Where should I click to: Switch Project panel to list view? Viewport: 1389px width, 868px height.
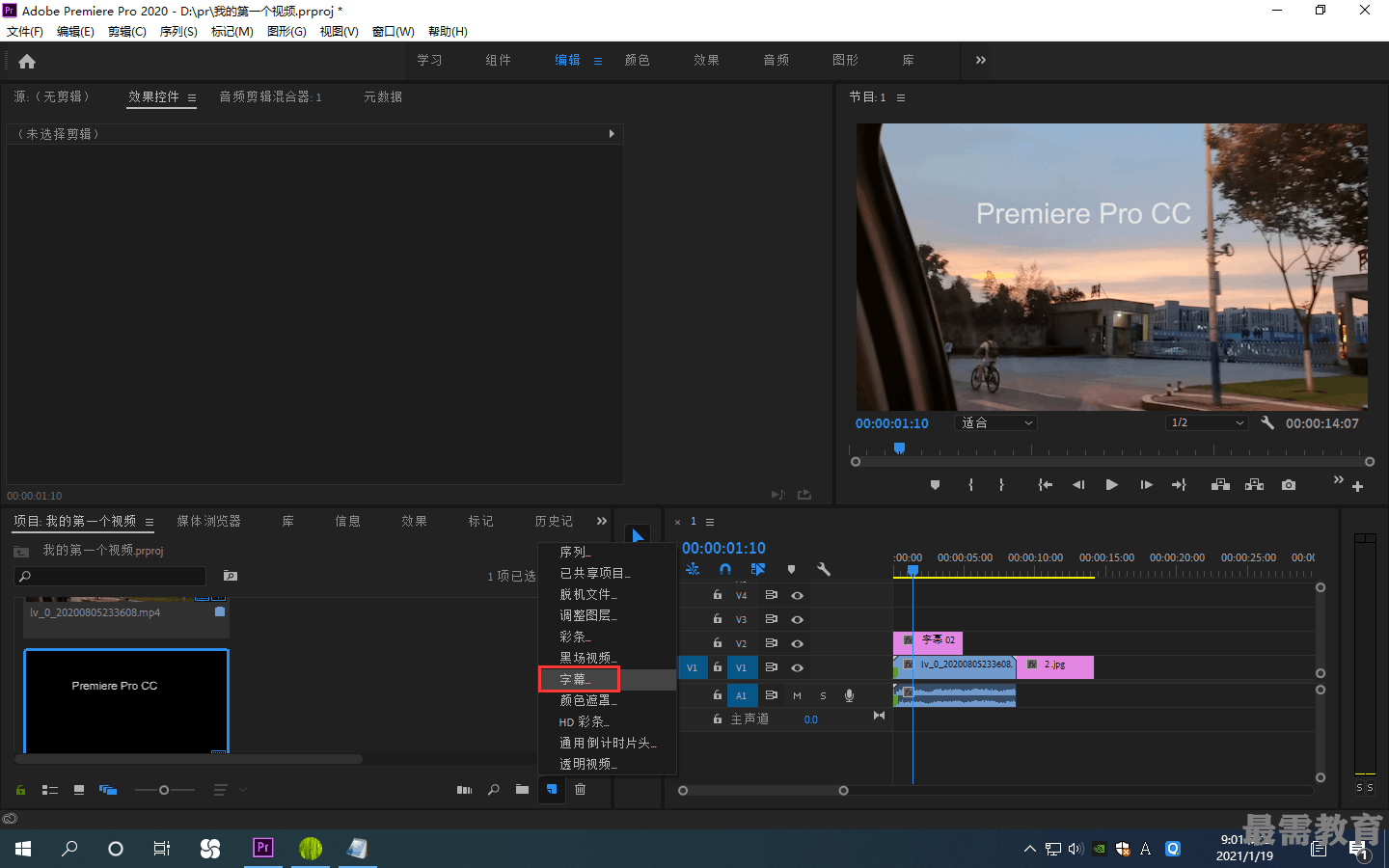tap(50, 790)
